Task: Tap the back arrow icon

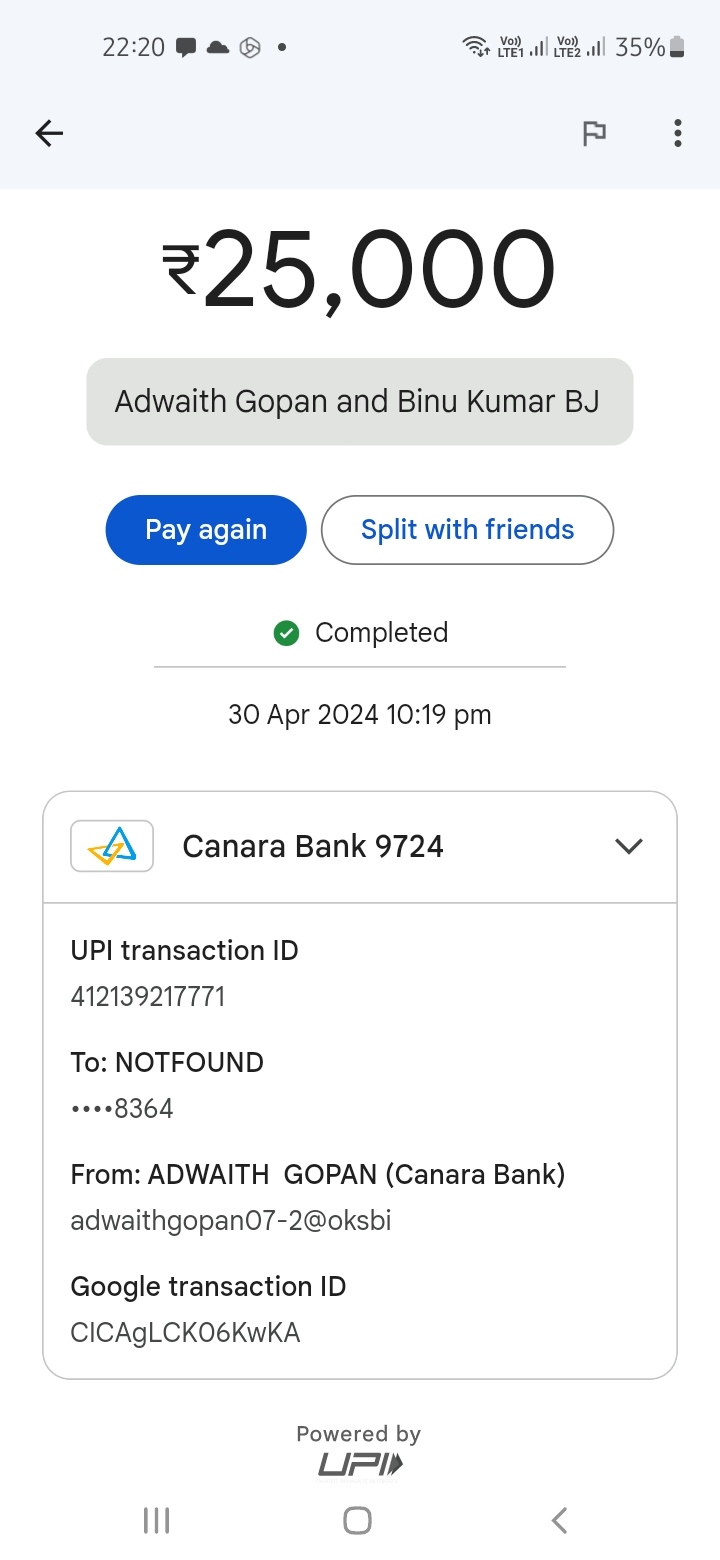Action: pyautogui.click(x=49, y=133)
